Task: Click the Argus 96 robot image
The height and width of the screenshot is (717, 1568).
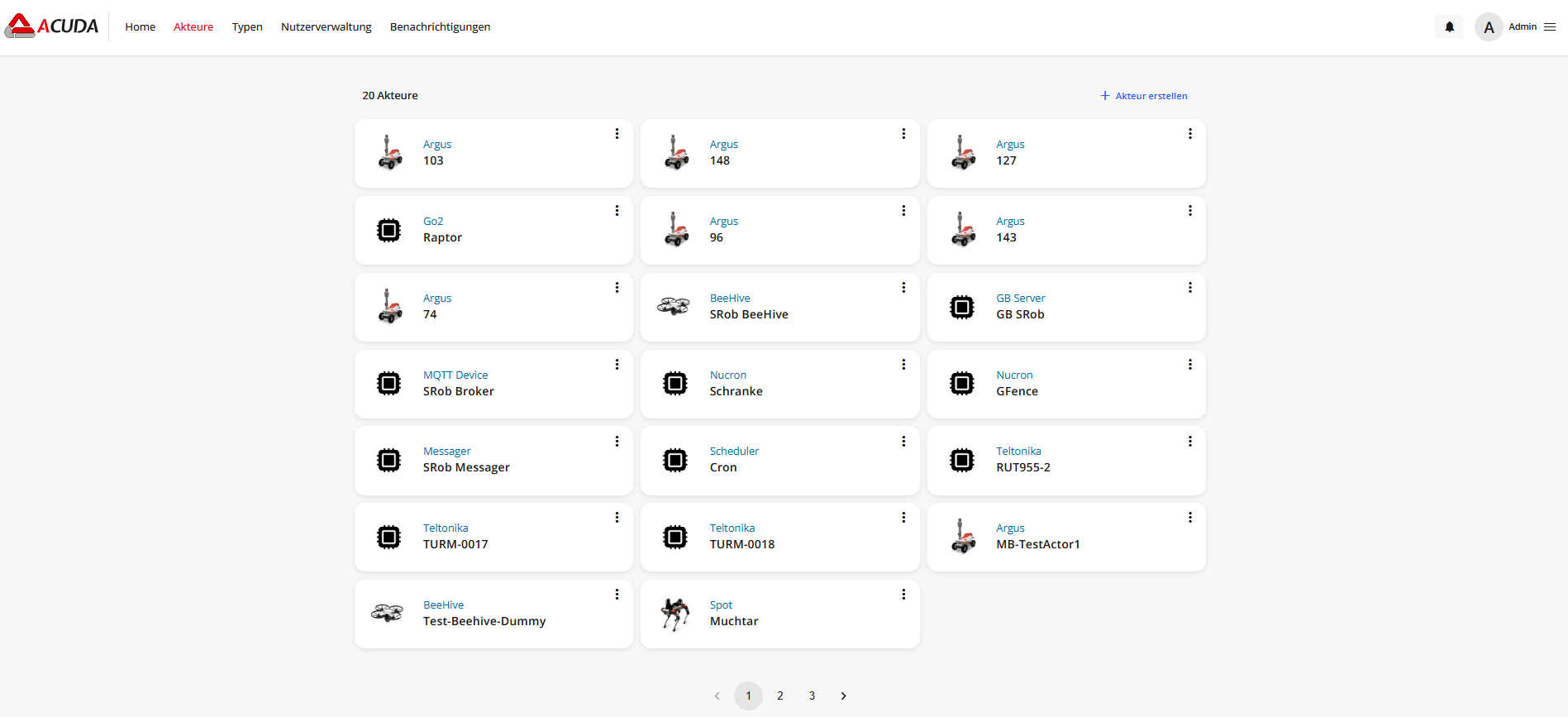Action: 676,230
